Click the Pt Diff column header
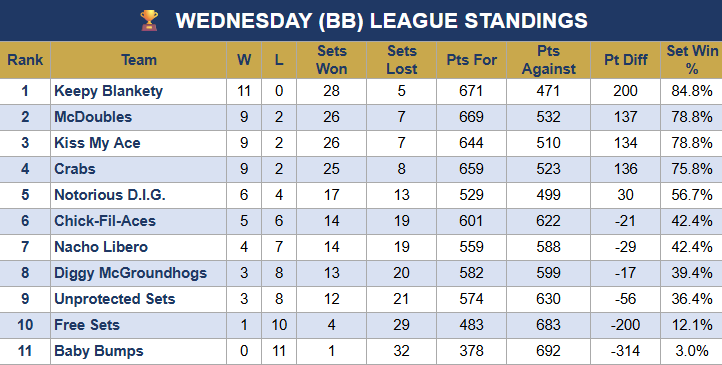722x365 pixels. [x=625, y=60]
